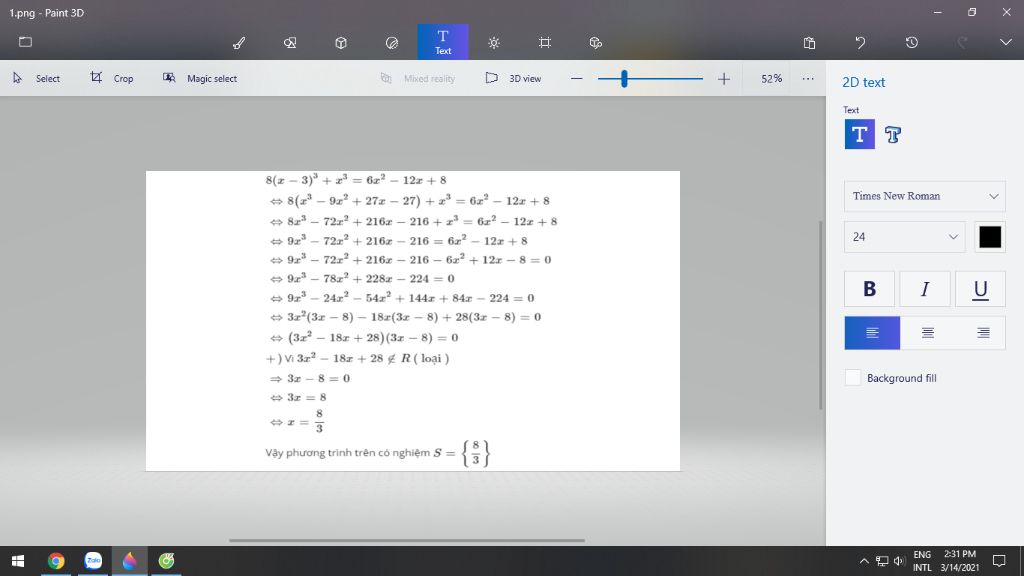Select the 2D text mode
Viewport: 1024px width, 576px height.
[859, 135]
